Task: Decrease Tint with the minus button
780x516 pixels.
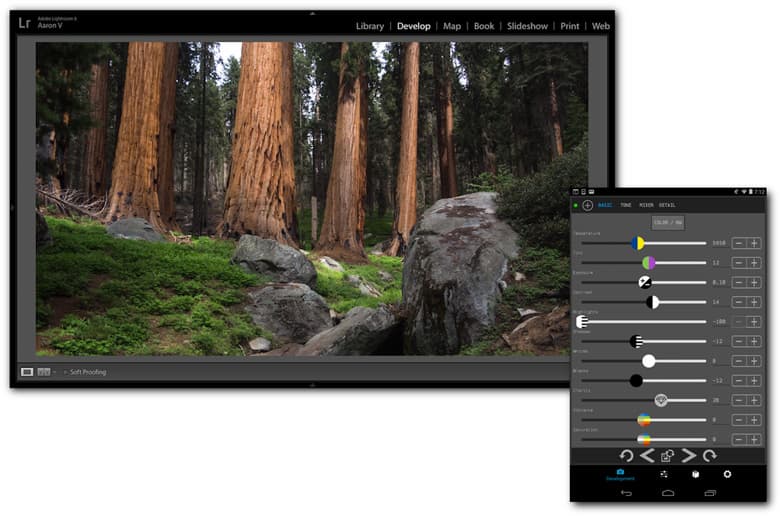Action: 739,262
